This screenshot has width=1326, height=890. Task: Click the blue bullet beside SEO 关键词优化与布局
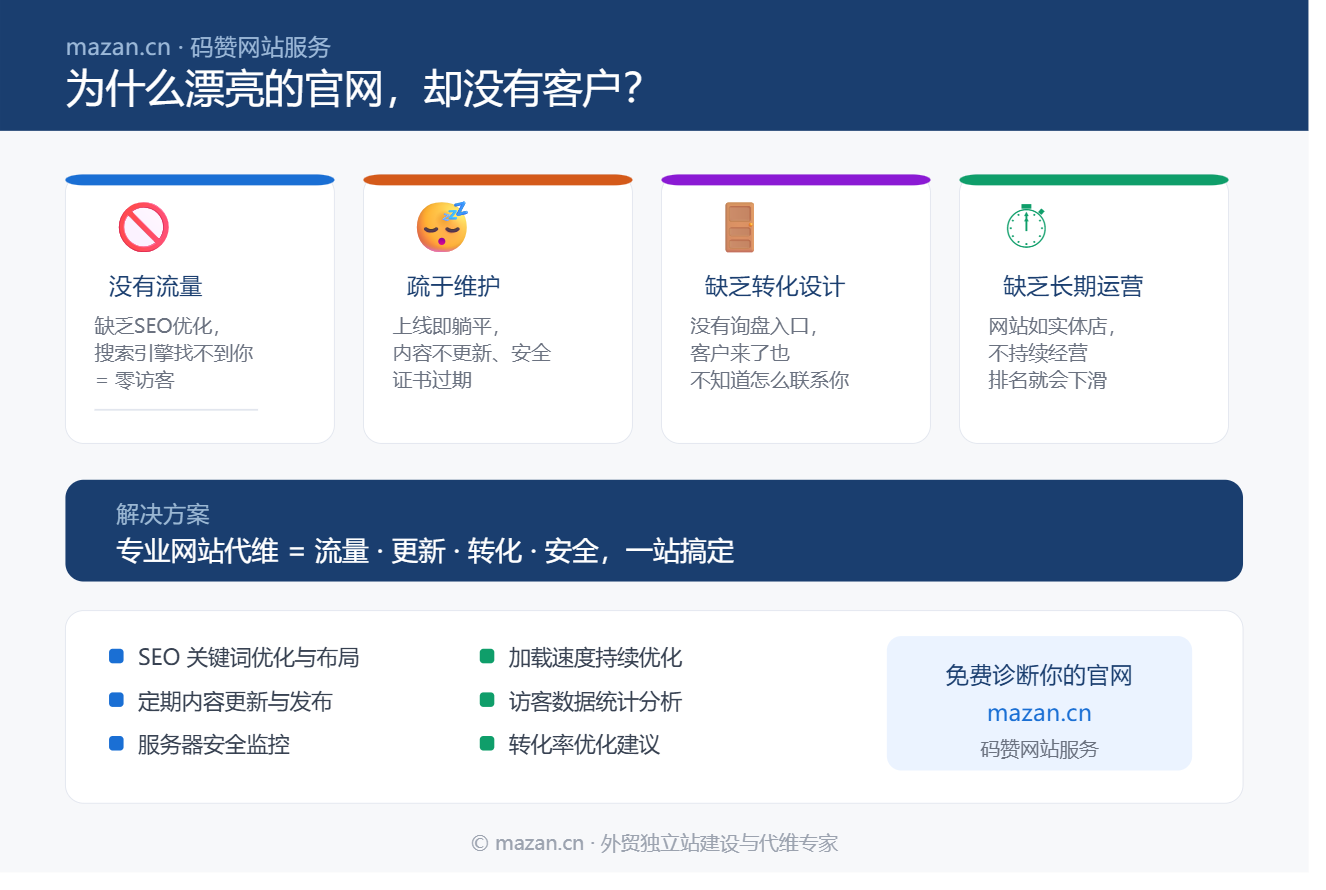(116, 657)
